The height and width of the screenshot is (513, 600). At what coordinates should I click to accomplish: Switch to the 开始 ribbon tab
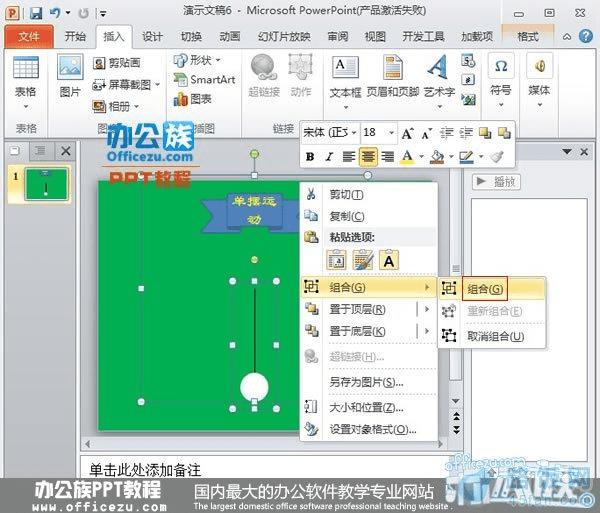pyautogui.click(x=75, y=37)
